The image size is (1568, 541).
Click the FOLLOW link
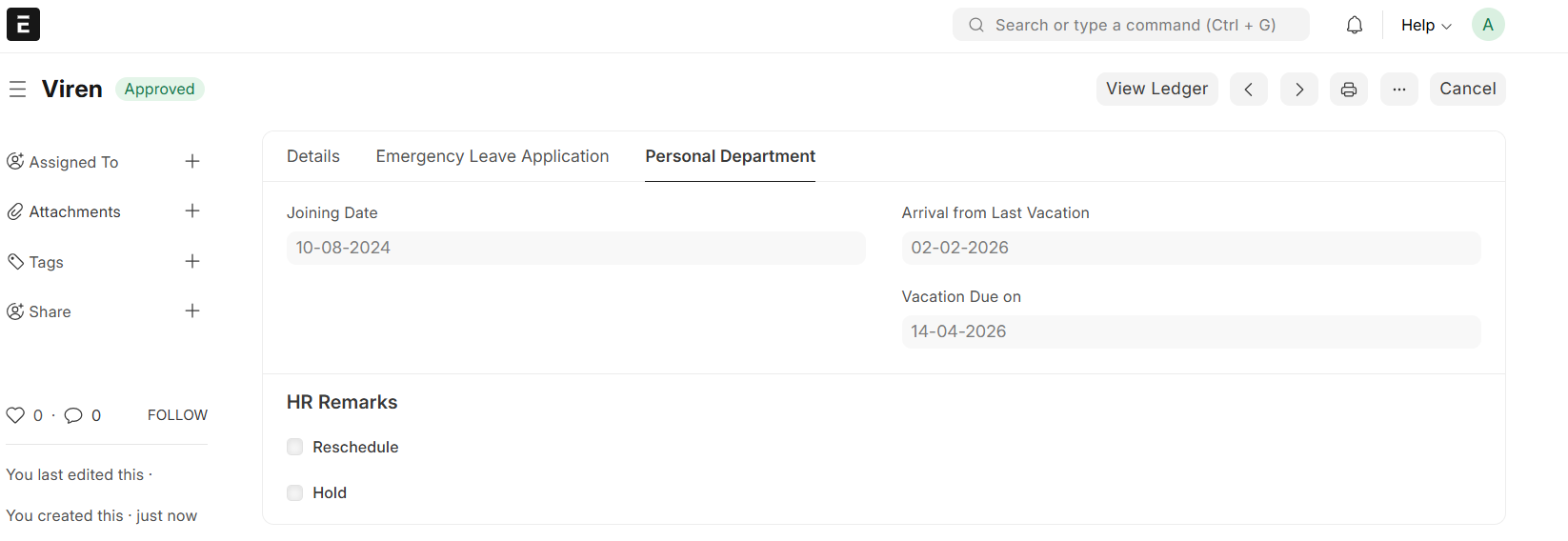(177, 415)
